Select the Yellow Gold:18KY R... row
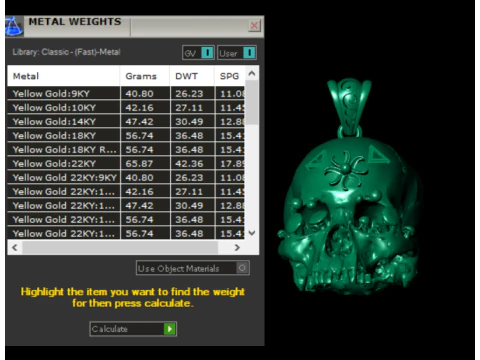Screen dimensions: 480x360 coord(126,150)
